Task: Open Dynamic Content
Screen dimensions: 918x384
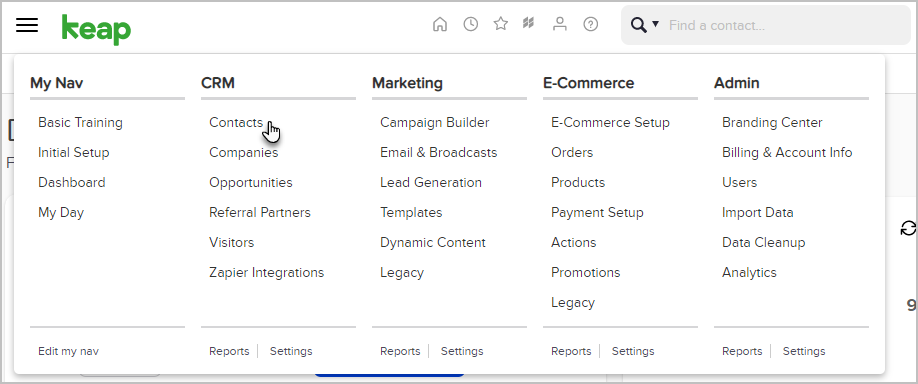Action: tap(433, 242)
